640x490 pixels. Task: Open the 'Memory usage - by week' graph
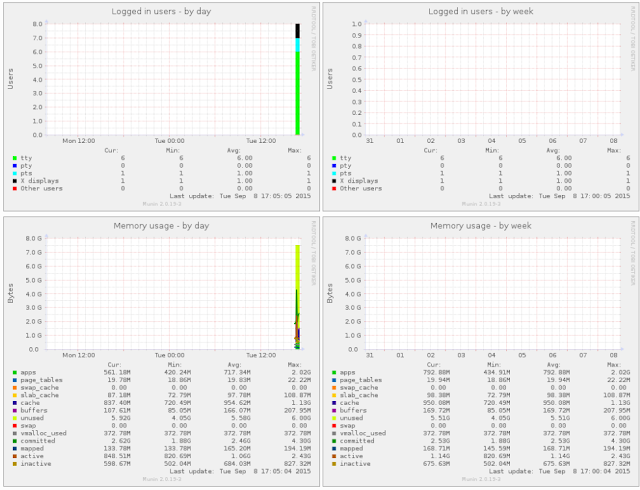(x=481, y=352)
